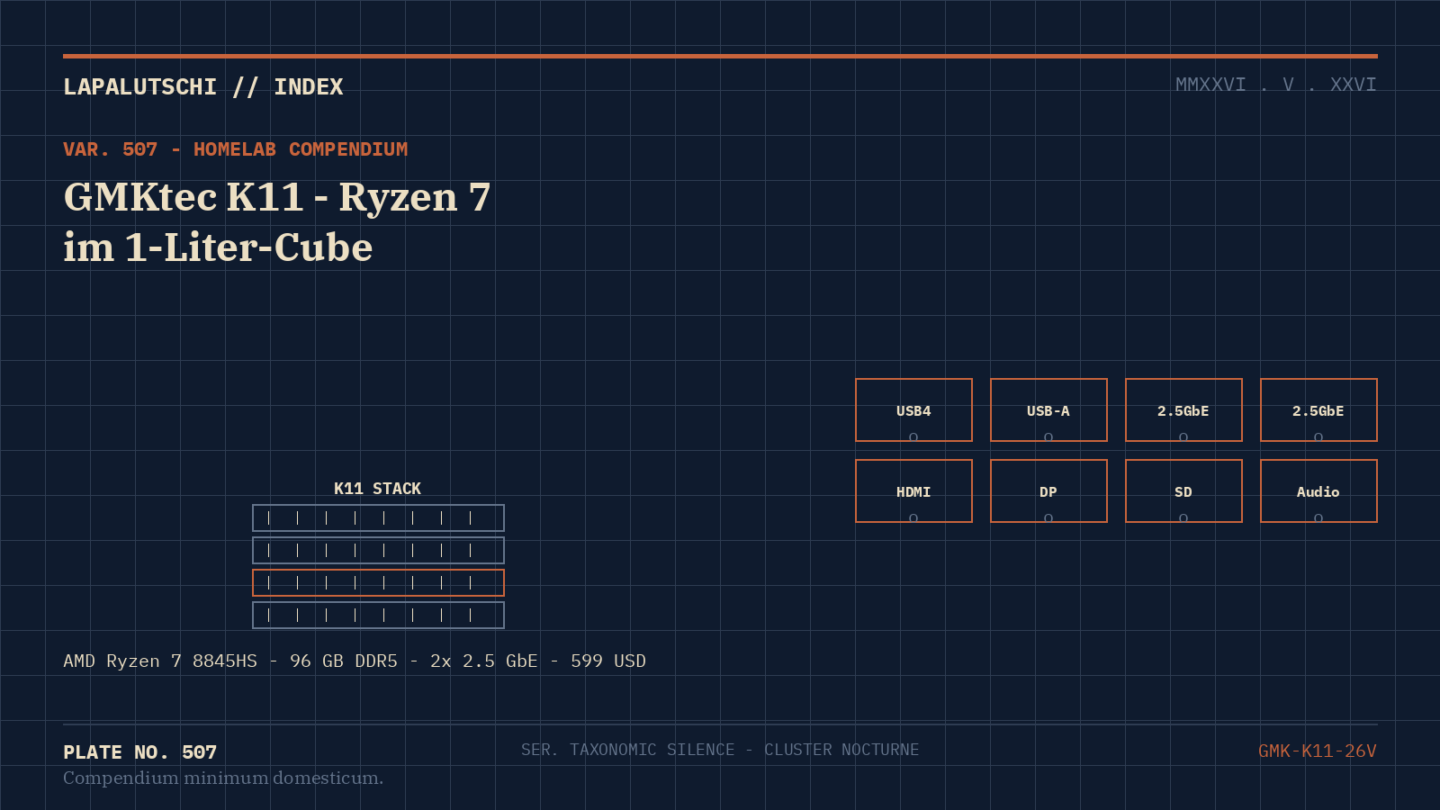Click the date MMXXVI . V . XXVI

(x=1276, y=85)
